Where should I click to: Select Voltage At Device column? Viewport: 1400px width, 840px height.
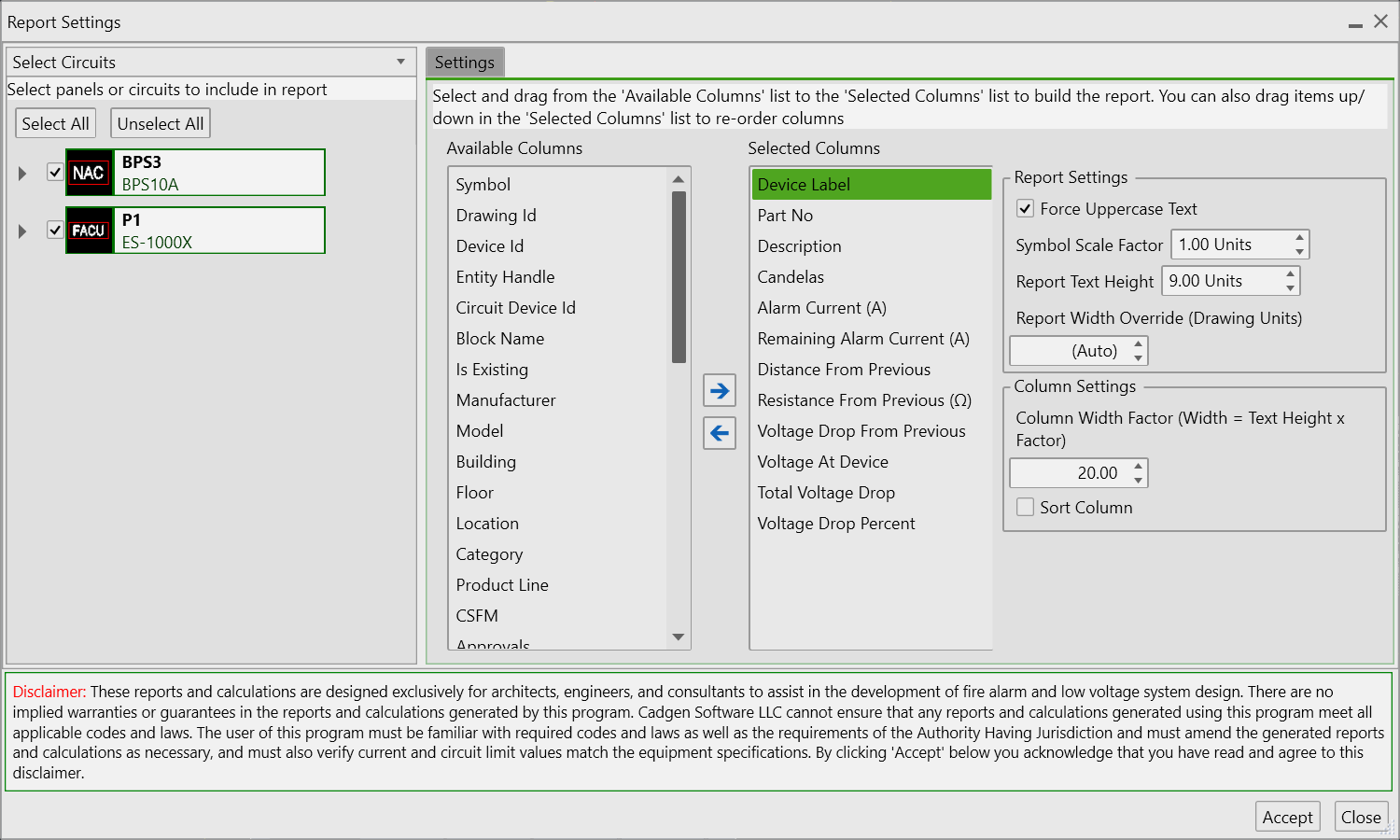[x=872, y=462]
